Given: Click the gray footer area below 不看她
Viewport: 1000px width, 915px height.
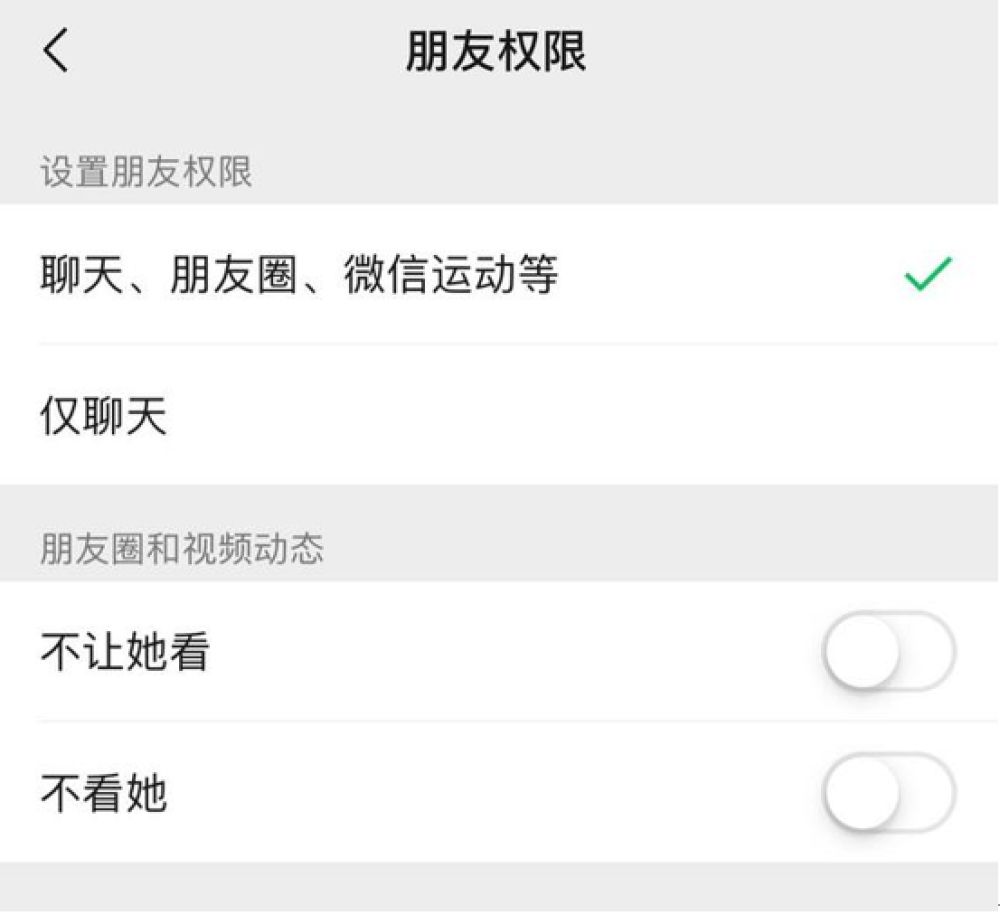Looking at the screenshot, I should pyautogui.click(x=500, y=888).
